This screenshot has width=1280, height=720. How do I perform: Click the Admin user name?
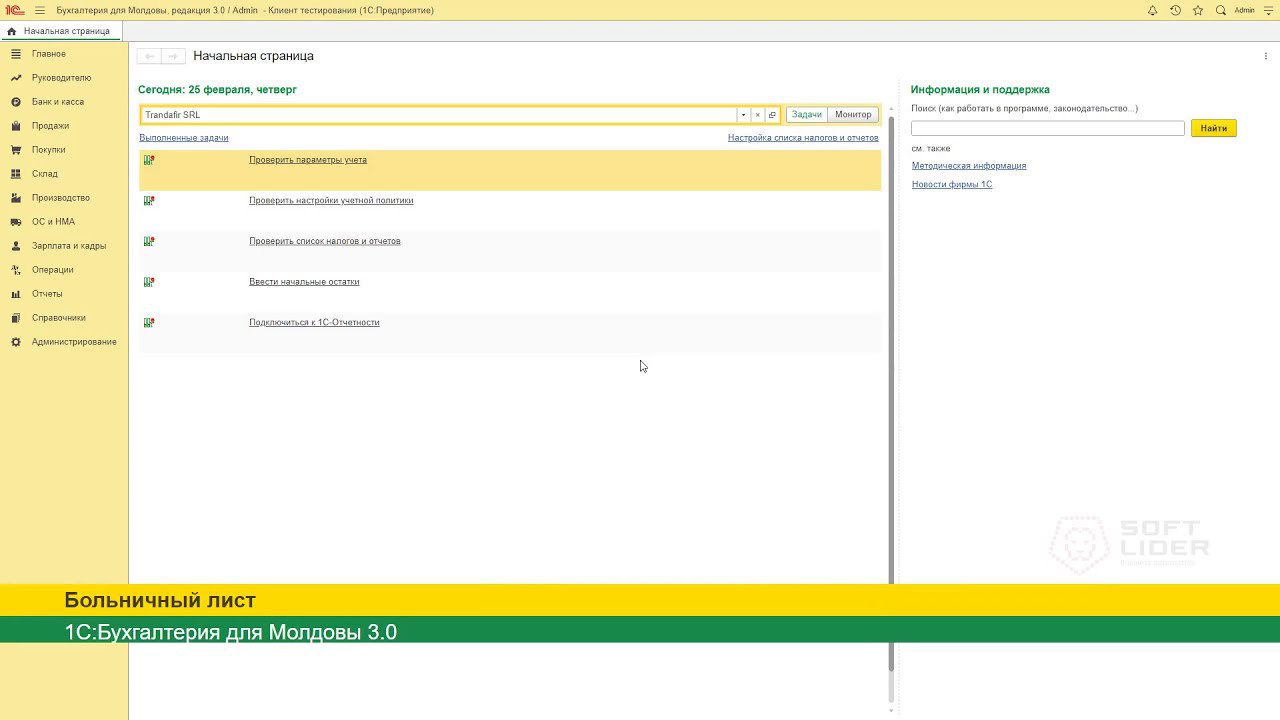1244,10
